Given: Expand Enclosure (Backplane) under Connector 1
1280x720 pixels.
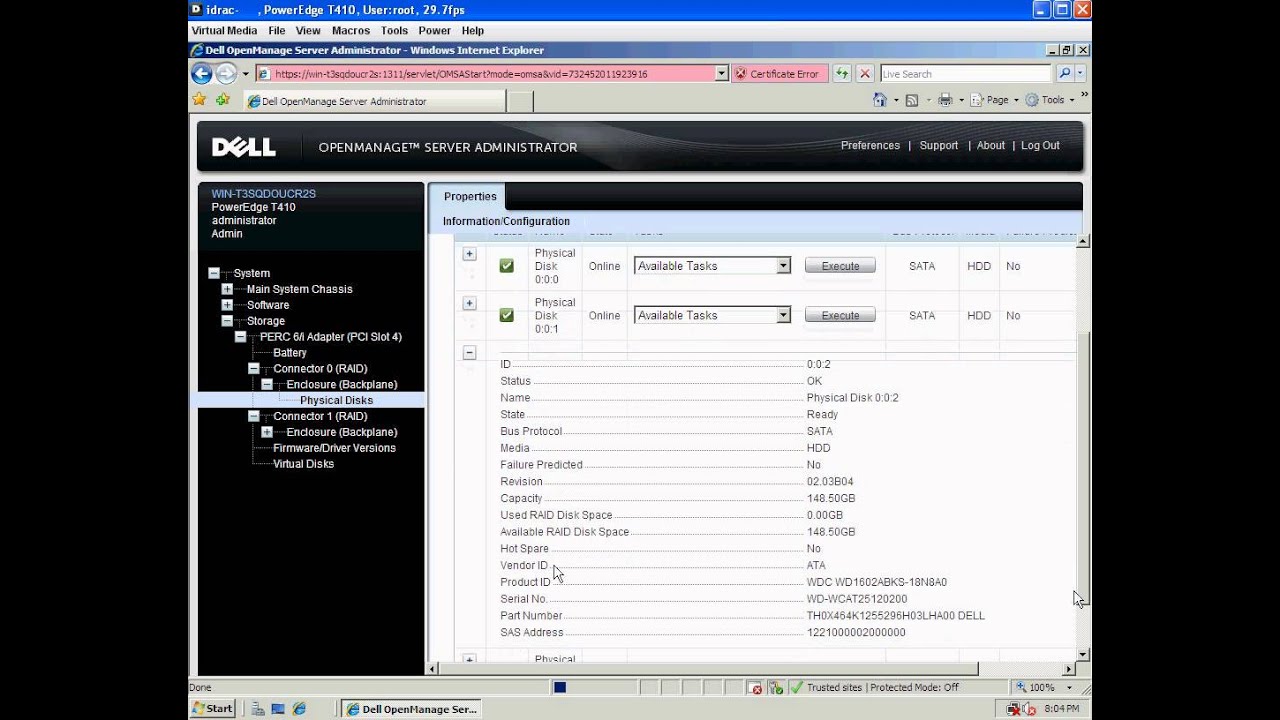Looking at the screenshot, I should 267,432.
